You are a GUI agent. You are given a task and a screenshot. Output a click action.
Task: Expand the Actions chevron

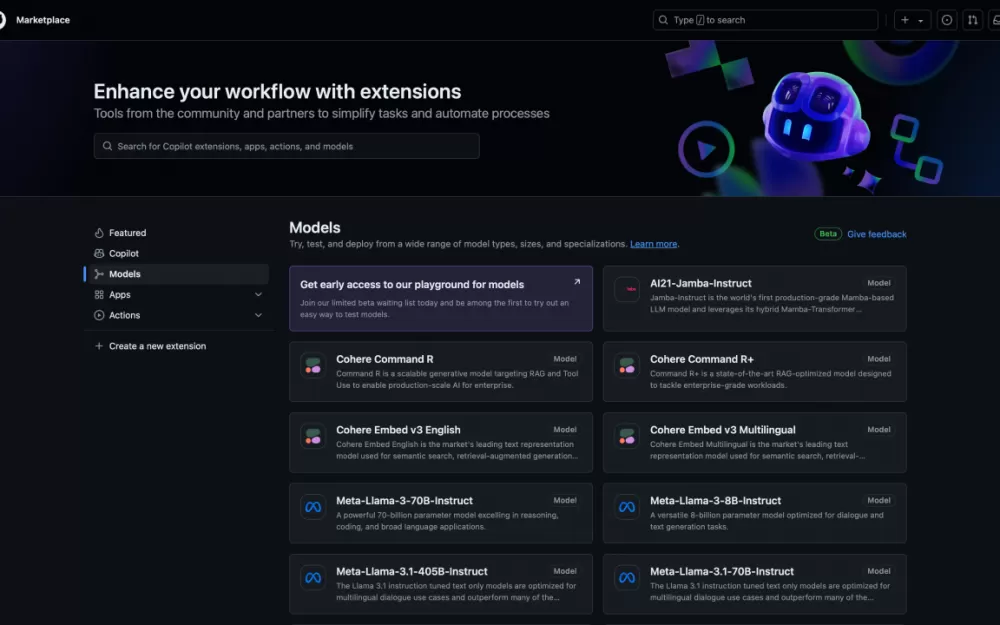258,315
